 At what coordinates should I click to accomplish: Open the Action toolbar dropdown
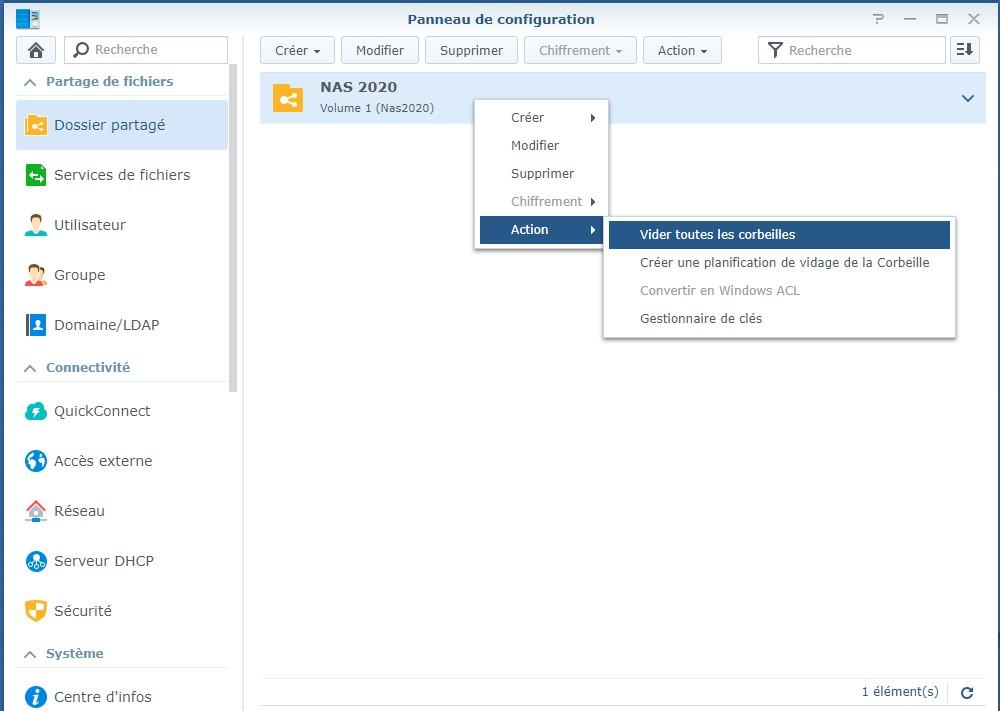pyautogui.click(x=682, y=50)
